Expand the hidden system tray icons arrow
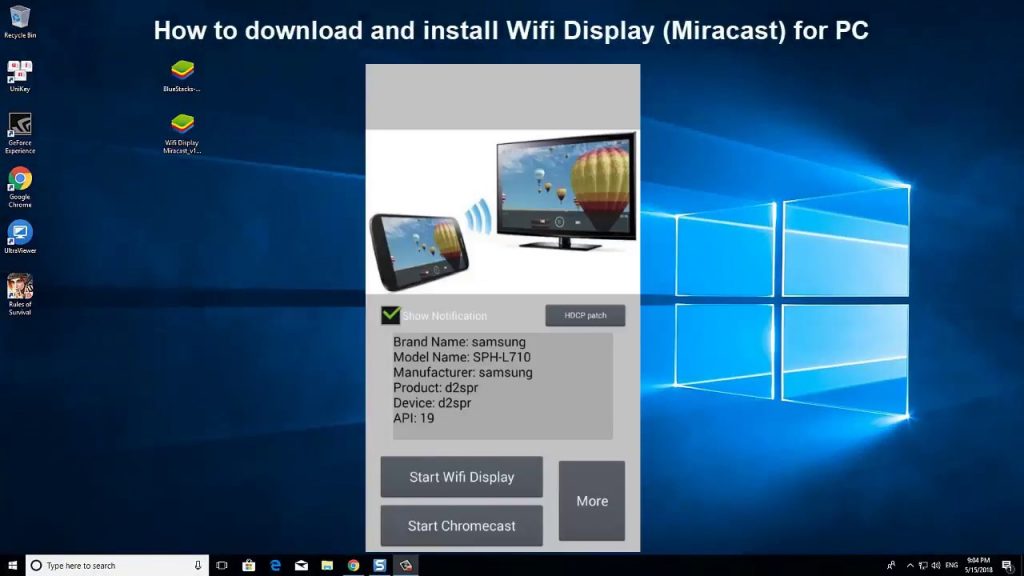1024x576 pixels. [x=910, y=566]
